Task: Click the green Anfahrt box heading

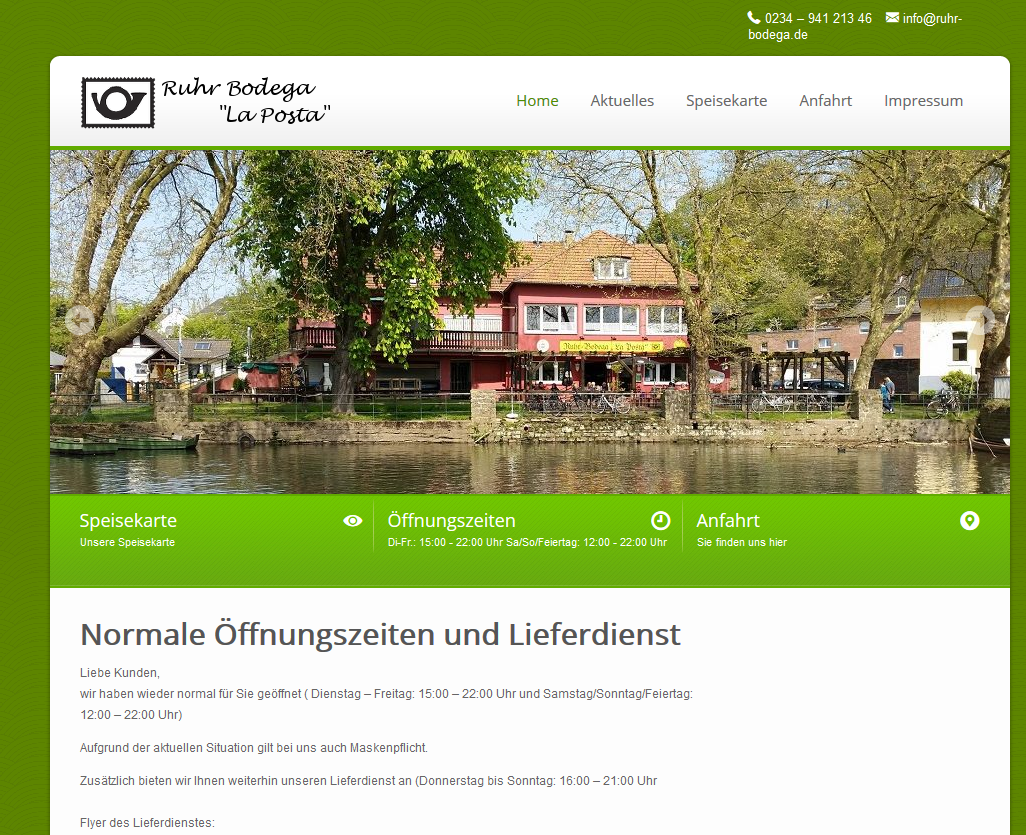Action: point(728,521)
